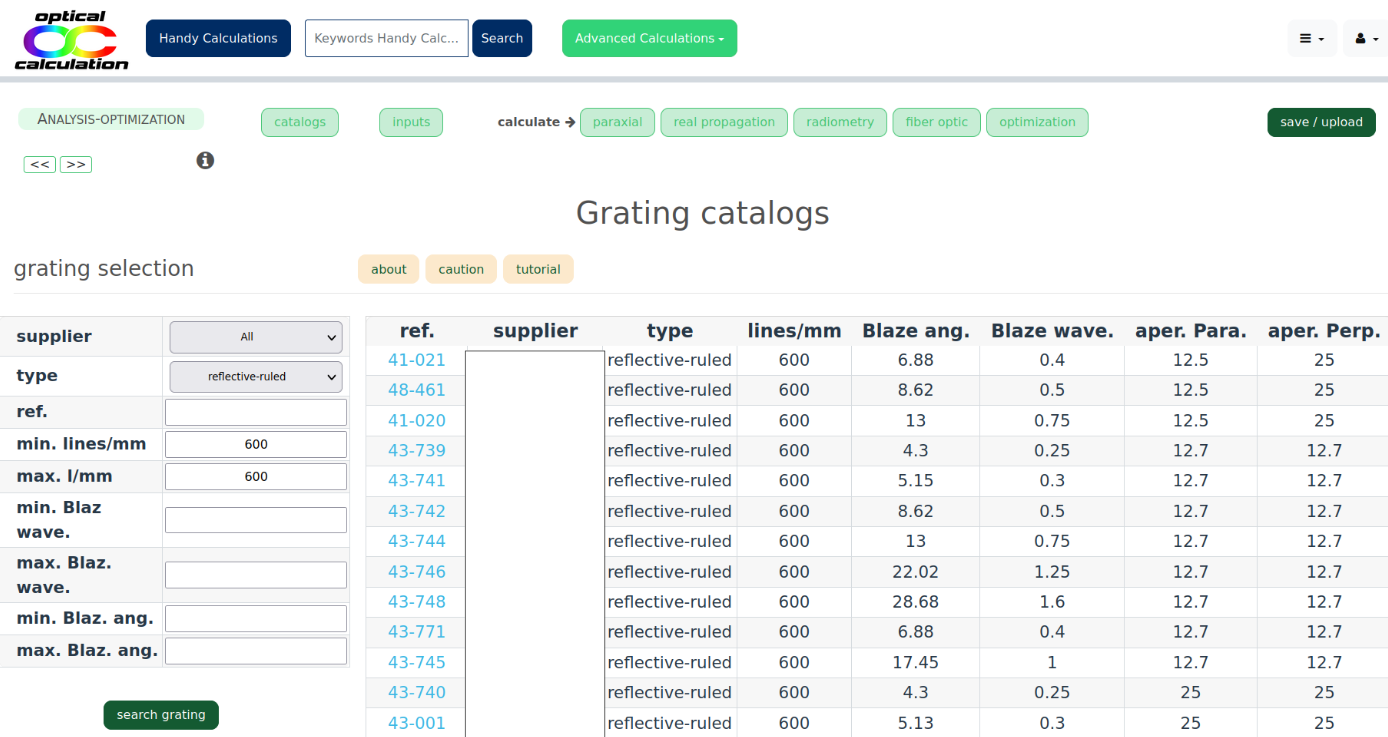
Task: Open the user account icon menu
Action: (1366, 39)
